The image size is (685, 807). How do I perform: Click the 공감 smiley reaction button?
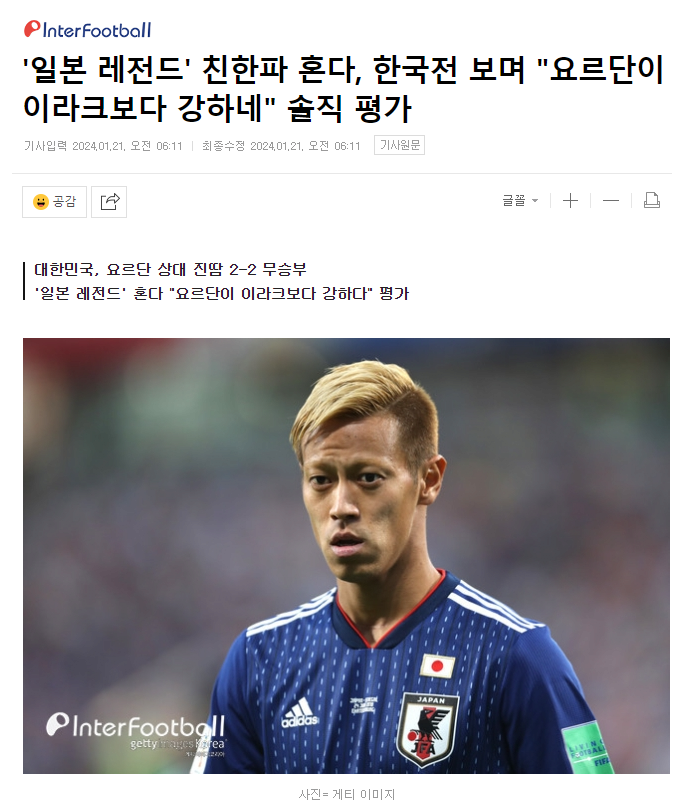(55, 202)
